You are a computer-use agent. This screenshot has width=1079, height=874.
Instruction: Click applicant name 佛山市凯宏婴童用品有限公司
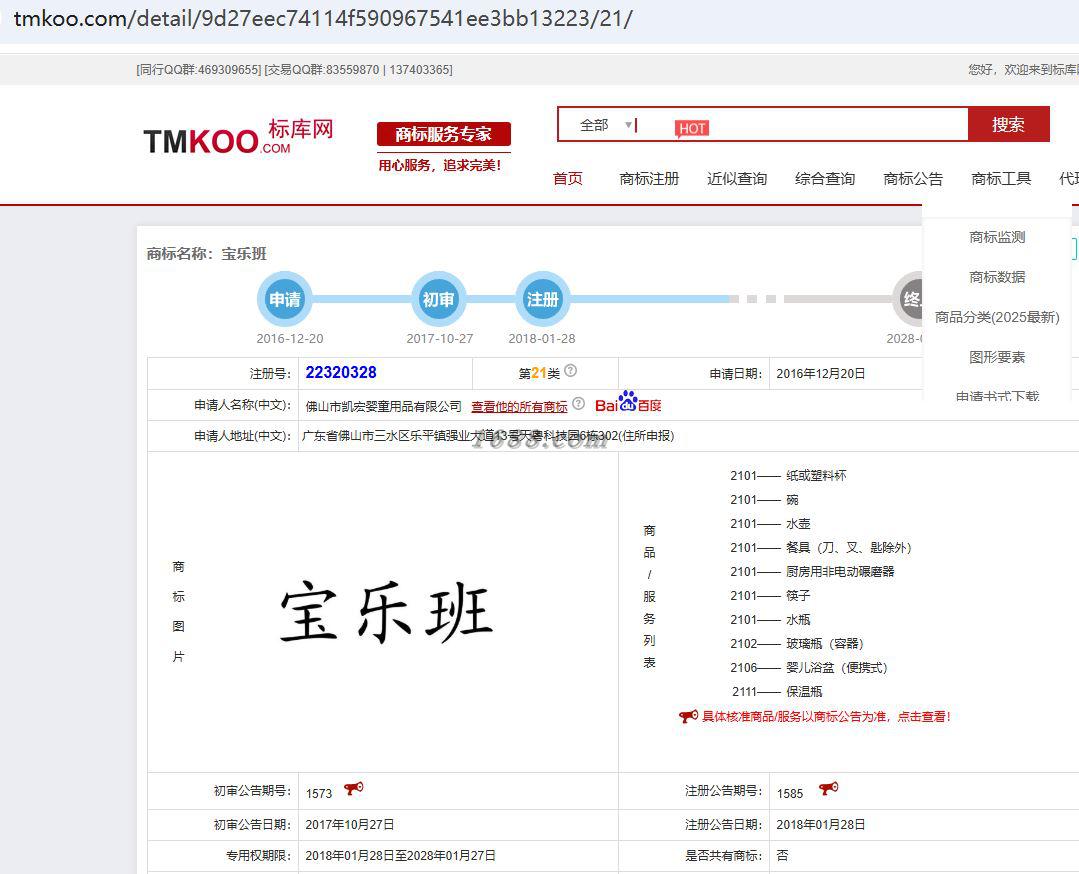[x=383, y=407]
